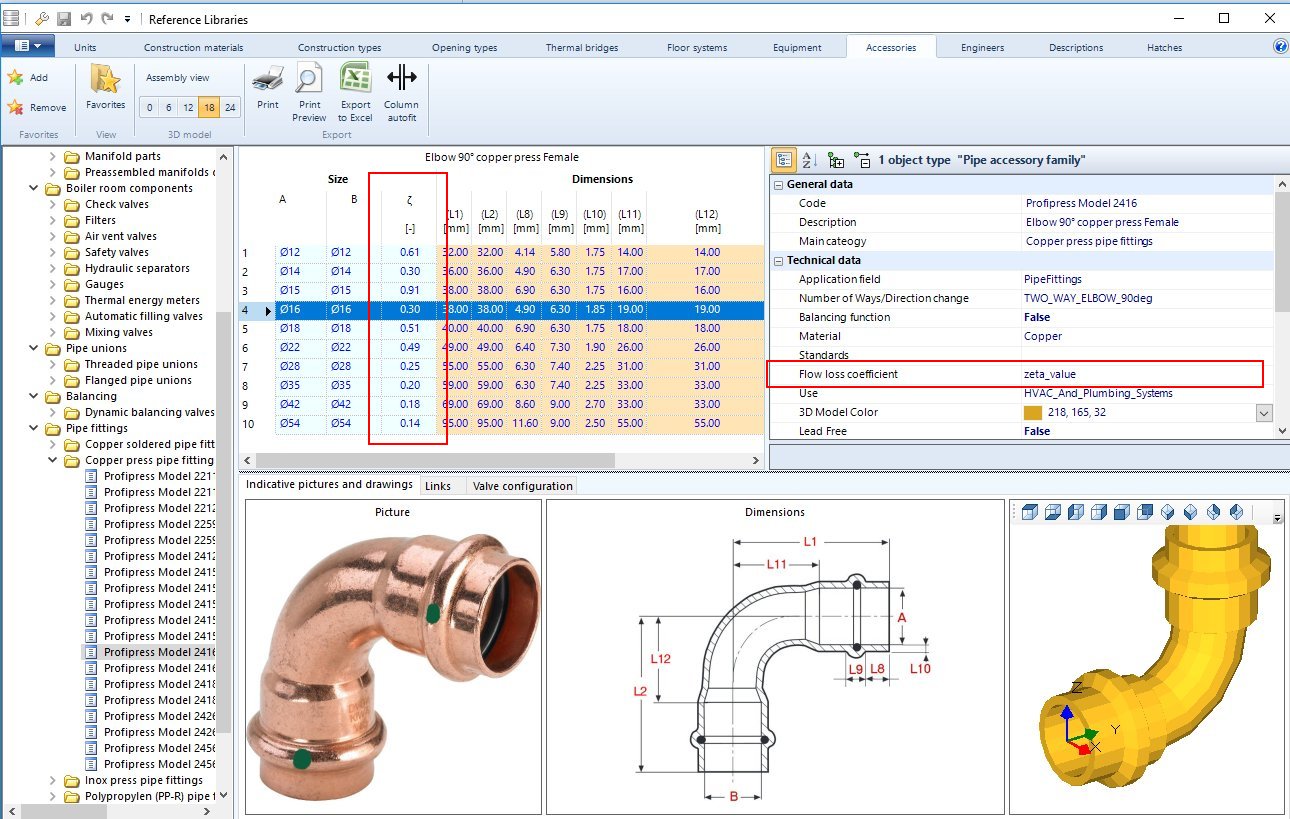This screenshot has height=819, width=1290.
Task: Select the left view cube icon
Action: [1076, 512]
